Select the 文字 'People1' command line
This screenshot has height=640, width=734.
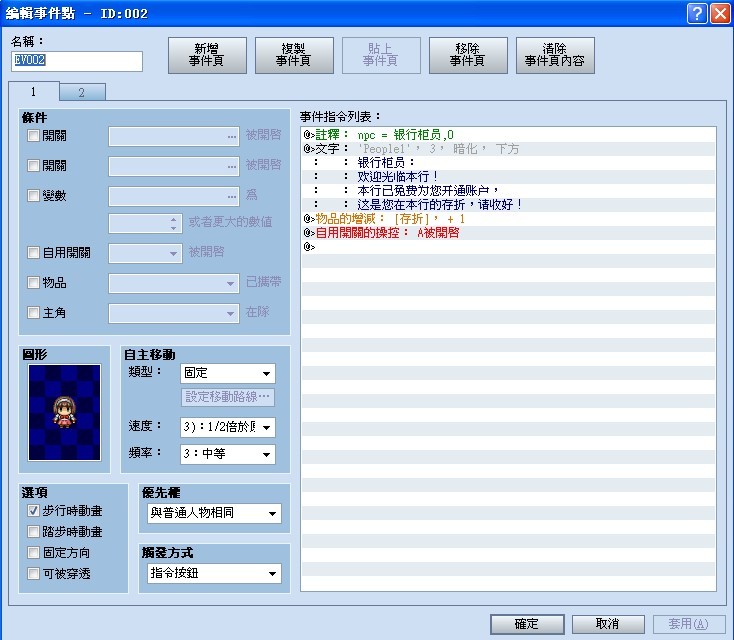(508, 149)
